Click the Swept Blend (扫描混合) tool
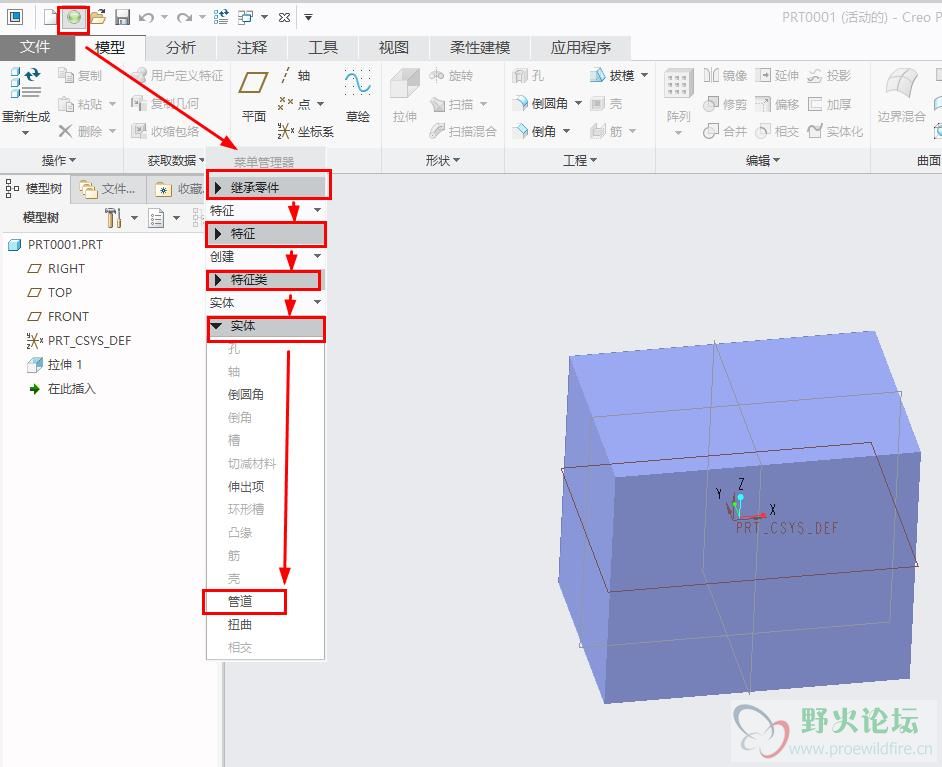The width and height of the screenshot is (942, 767). [x=463, y=131]
